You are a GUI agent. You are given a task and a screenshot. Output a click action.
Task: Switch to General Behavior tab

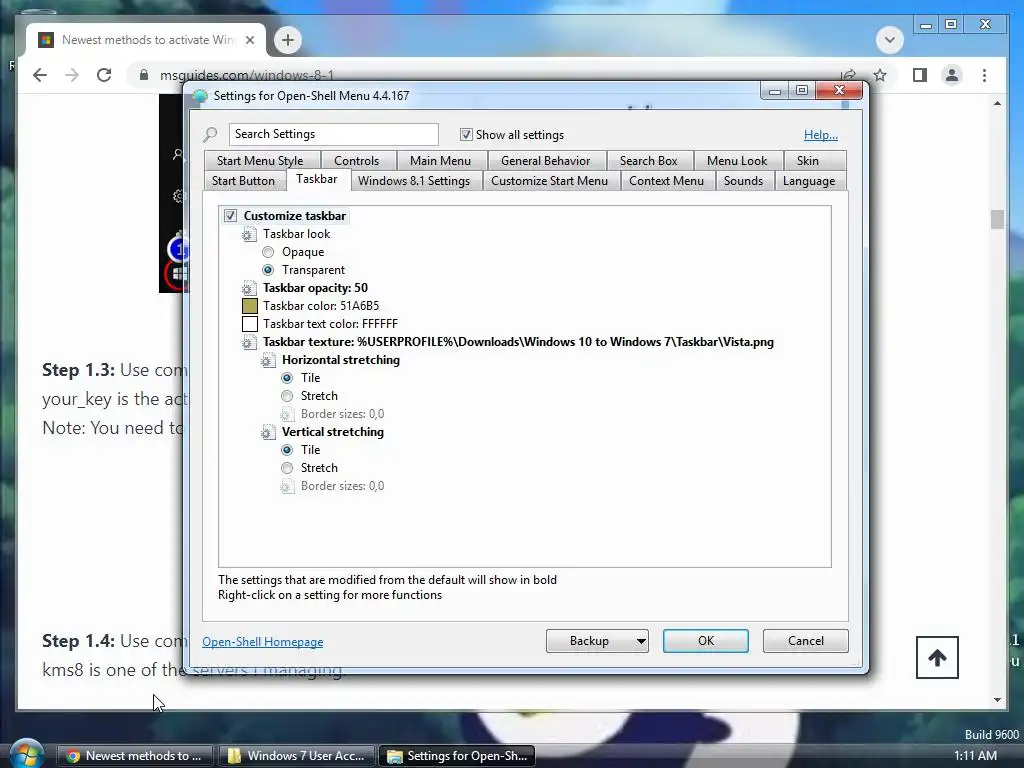[545, 161]
